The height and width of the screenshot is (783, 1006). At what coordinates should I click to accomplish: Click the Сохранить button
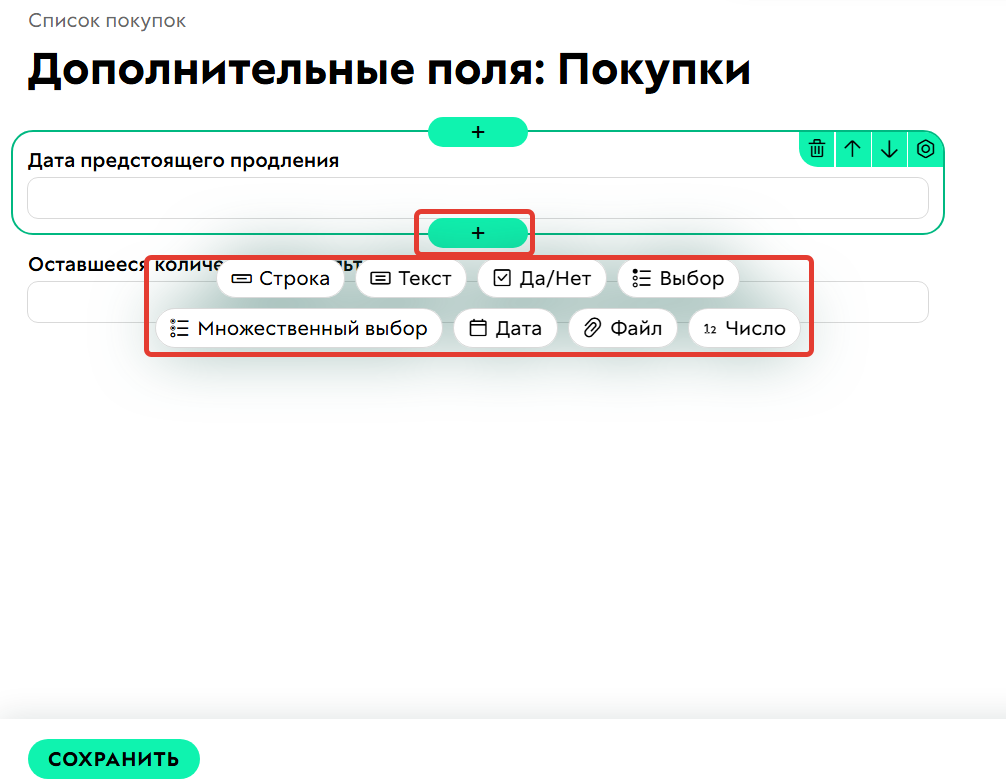coord(114,759)
